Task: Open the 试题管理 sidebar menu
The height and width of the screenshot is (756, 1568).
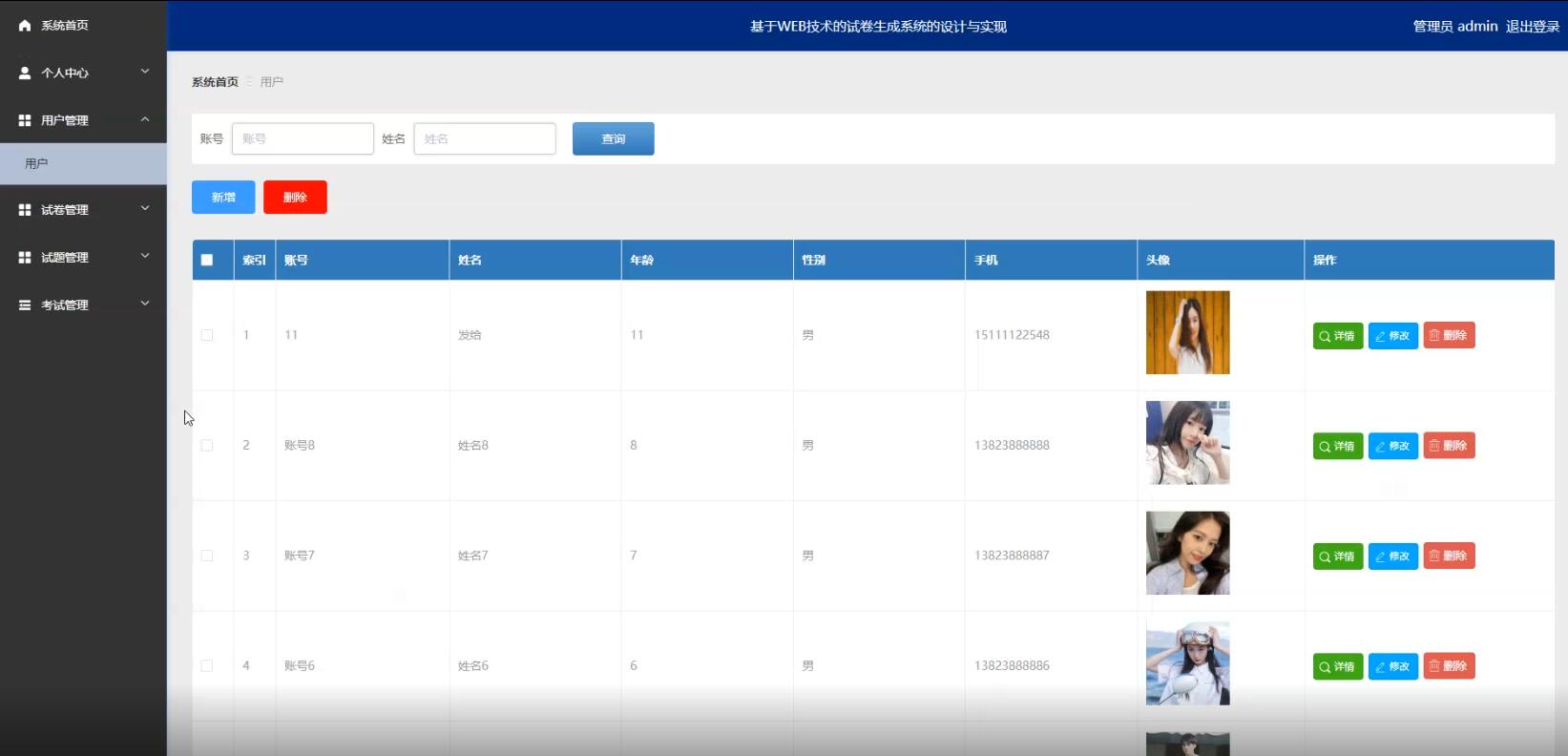Action: click(x=83, y=257)
